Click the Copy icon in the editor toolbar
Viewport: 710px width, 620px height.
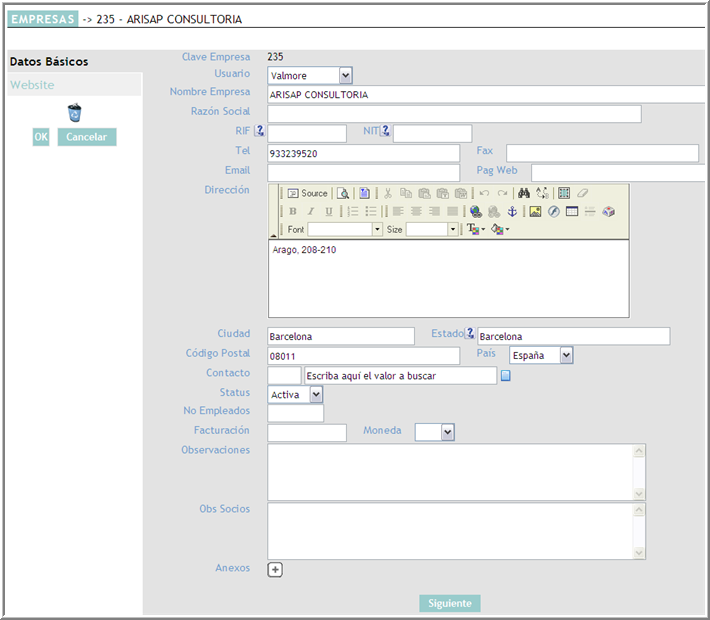click(x=406, y=193)
